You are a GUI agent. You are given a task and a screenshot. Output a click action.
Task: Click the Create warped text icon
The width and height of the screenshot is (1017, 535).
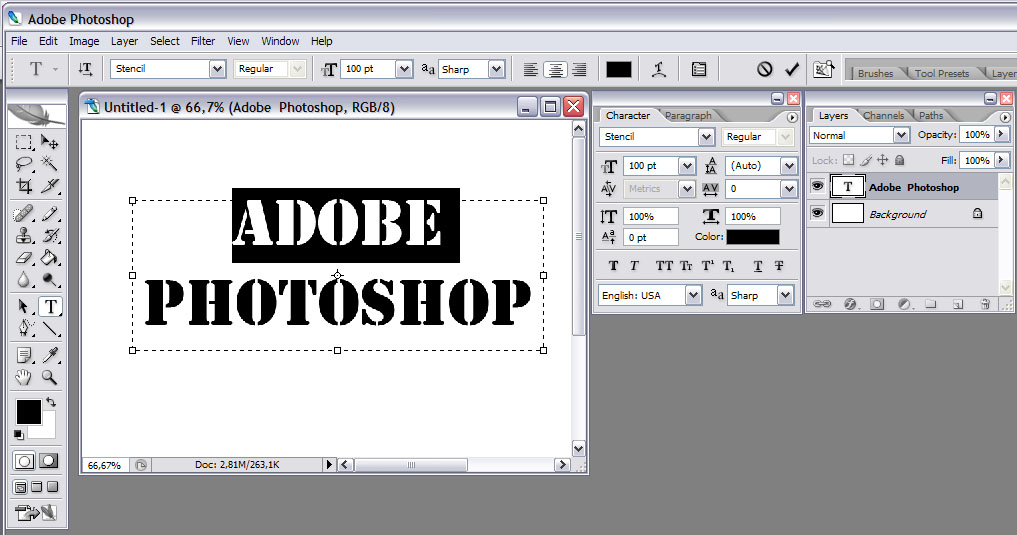[659, 69]
